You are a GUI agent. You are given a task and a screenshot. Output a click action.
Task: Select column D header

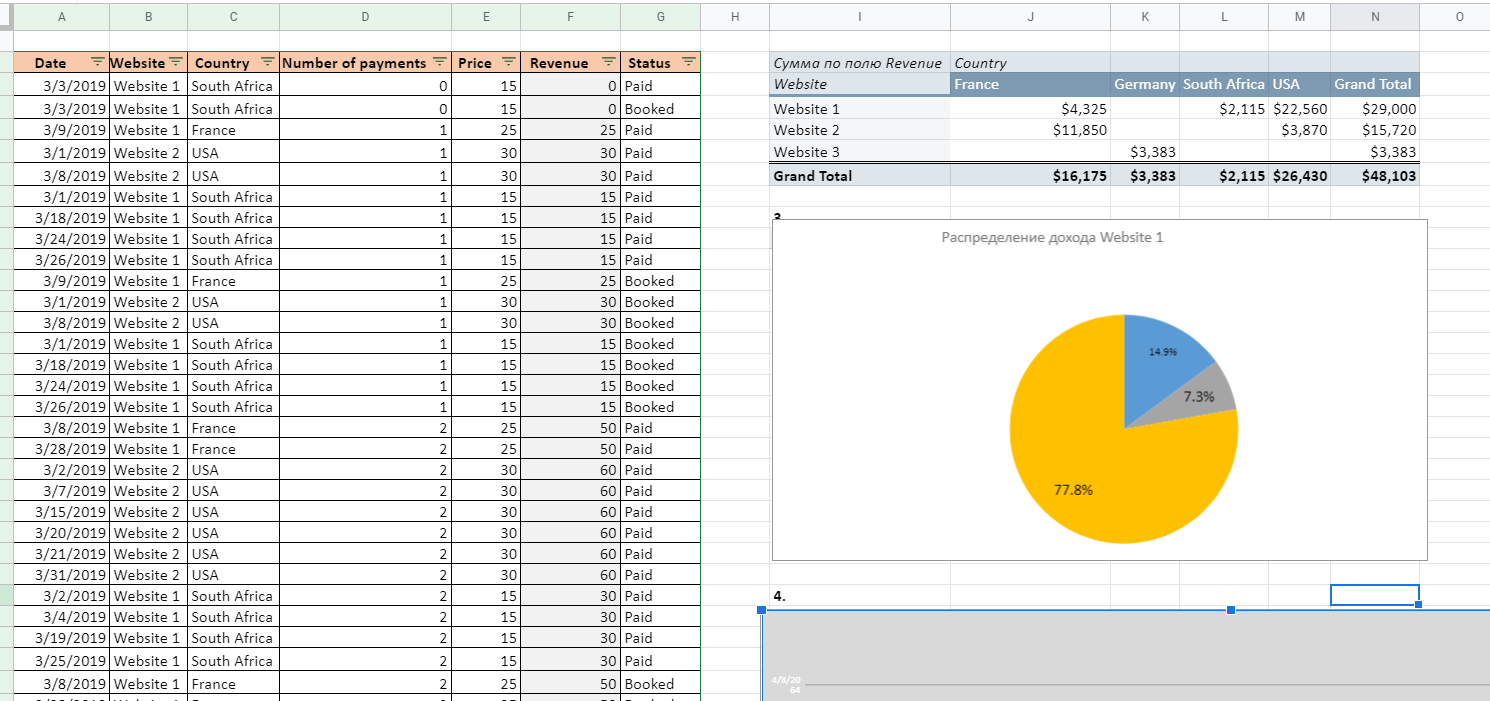click(365, 16)
